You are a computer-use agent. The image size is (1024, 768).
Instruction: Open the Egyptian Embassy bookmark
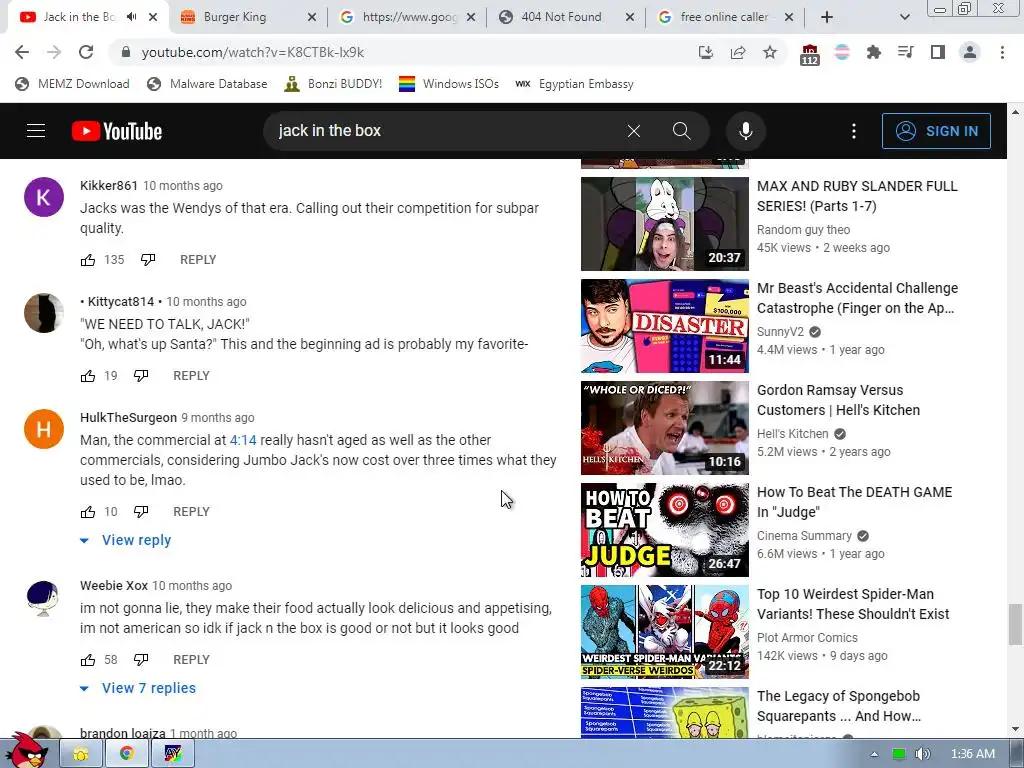tap(575, 84)
